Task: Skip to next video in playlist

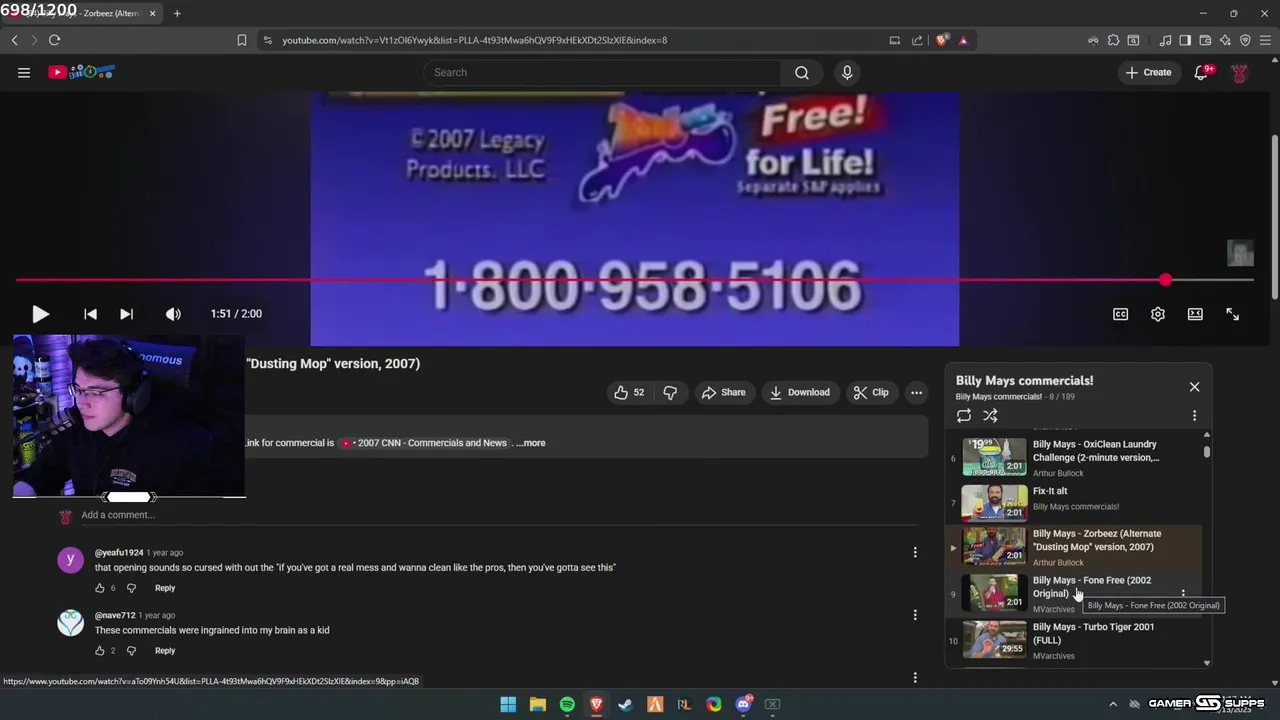Action: click(x=126, y=314)
